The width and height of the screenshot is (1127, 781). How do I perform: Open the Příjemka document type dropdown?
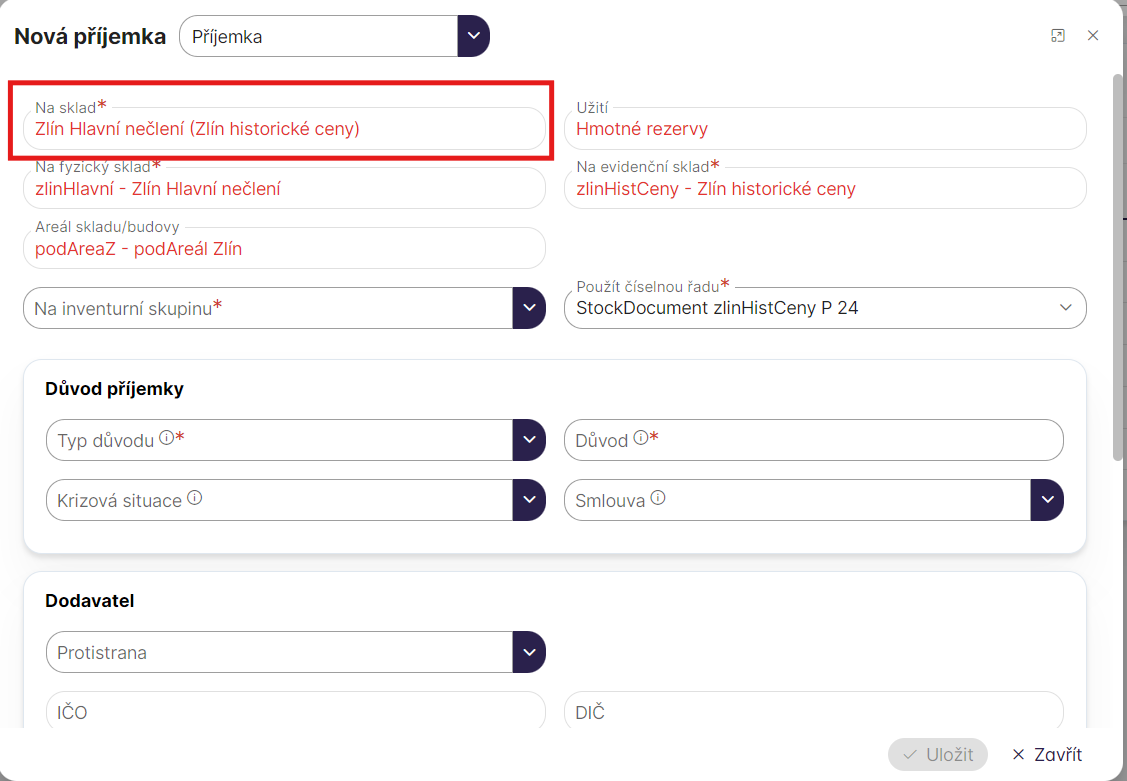pos(473,37)
